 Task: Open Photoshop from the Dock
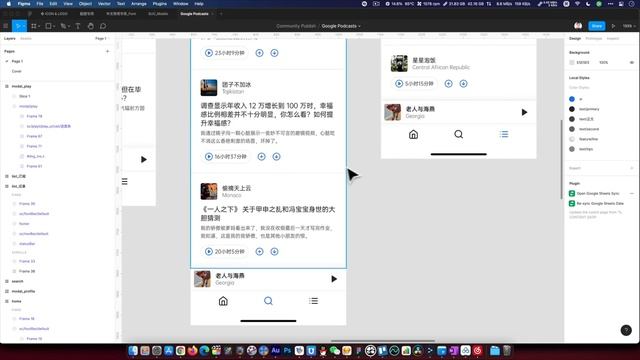click(287, 351)
